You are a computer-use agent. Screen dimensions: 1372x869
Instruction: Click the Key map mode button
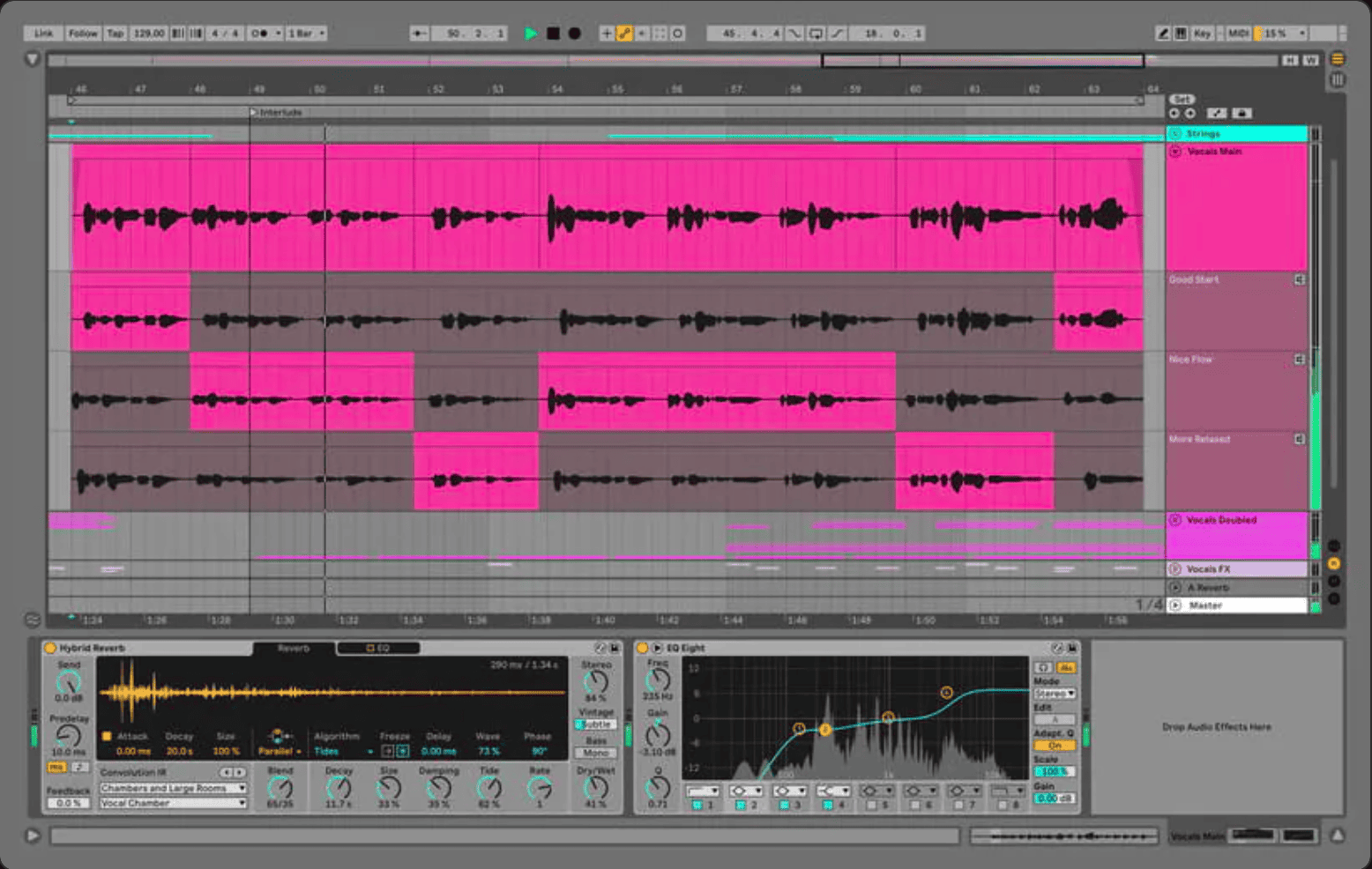(x=1202, y=33)
